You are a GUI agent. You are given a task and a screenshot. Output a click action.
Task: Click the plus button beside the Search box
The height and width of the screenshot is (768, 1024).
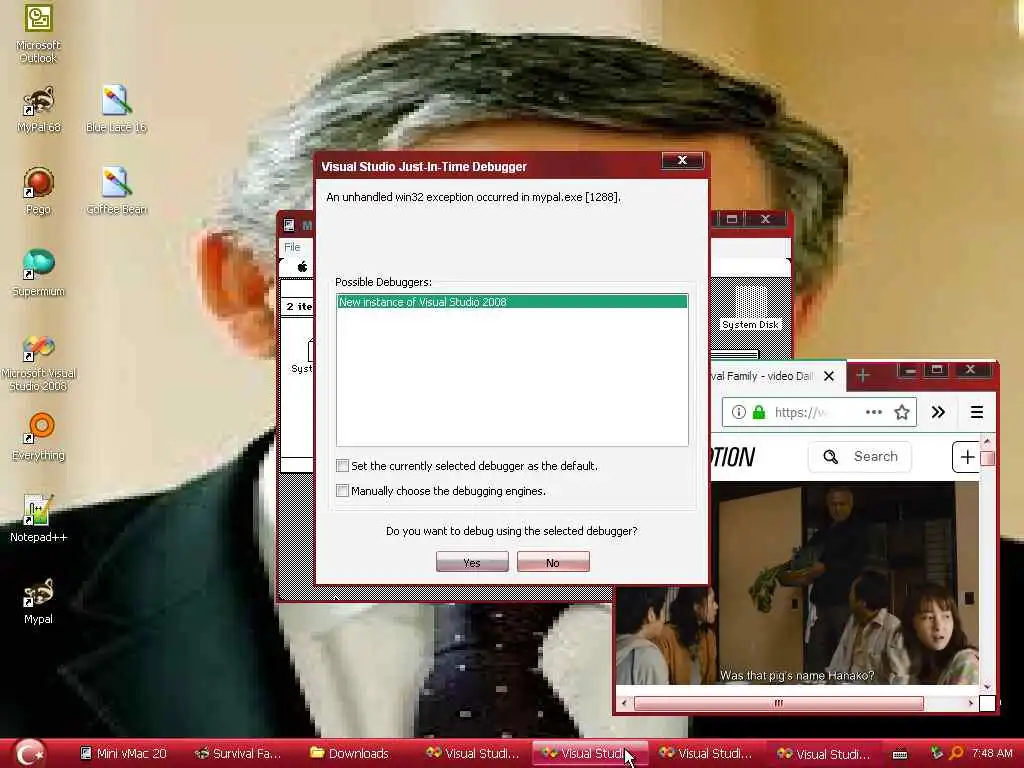(967, 456)
